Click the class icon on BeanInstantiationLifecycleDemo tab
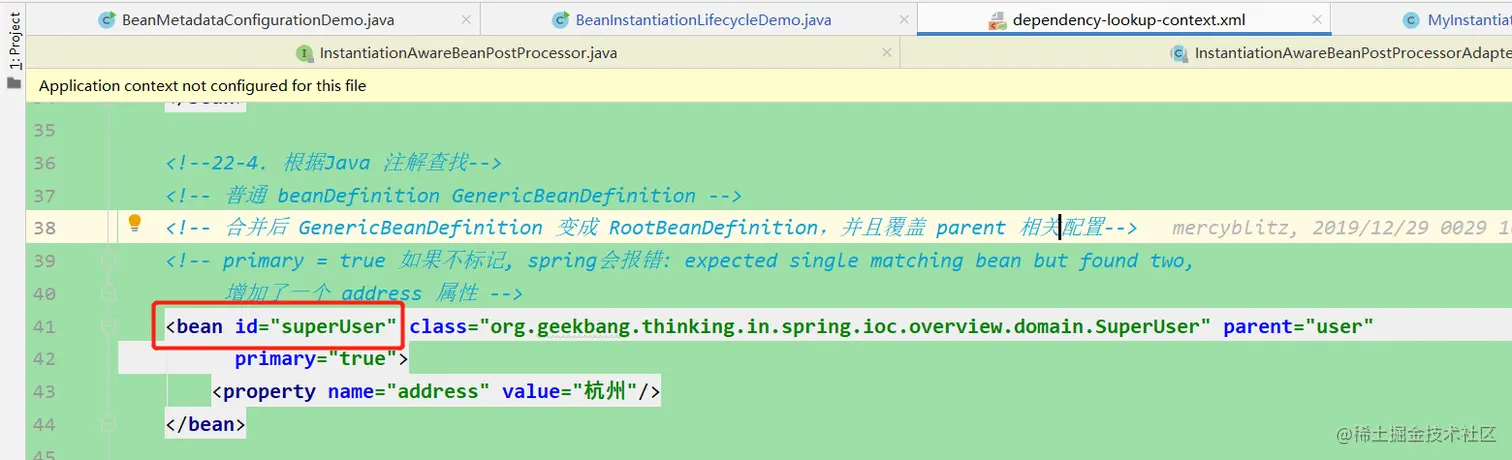The width and height of the screenshot is (1512, 460). click(560, 20)
